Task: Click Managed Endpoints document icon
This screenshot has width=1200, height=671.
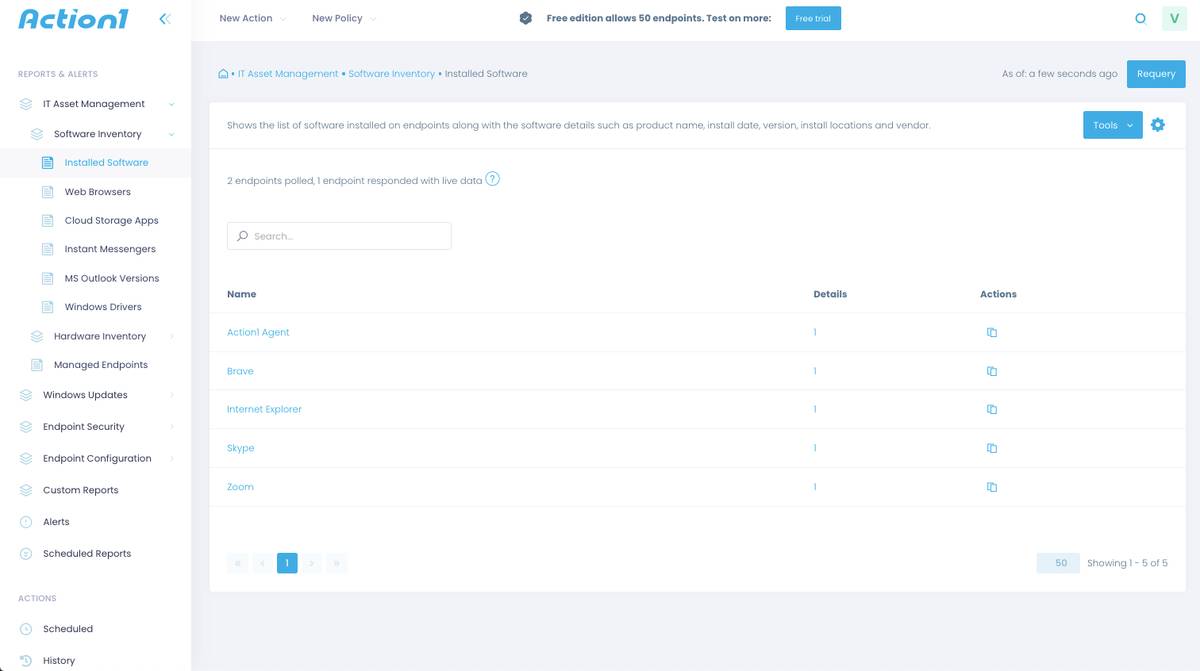Action: (37, 365)
